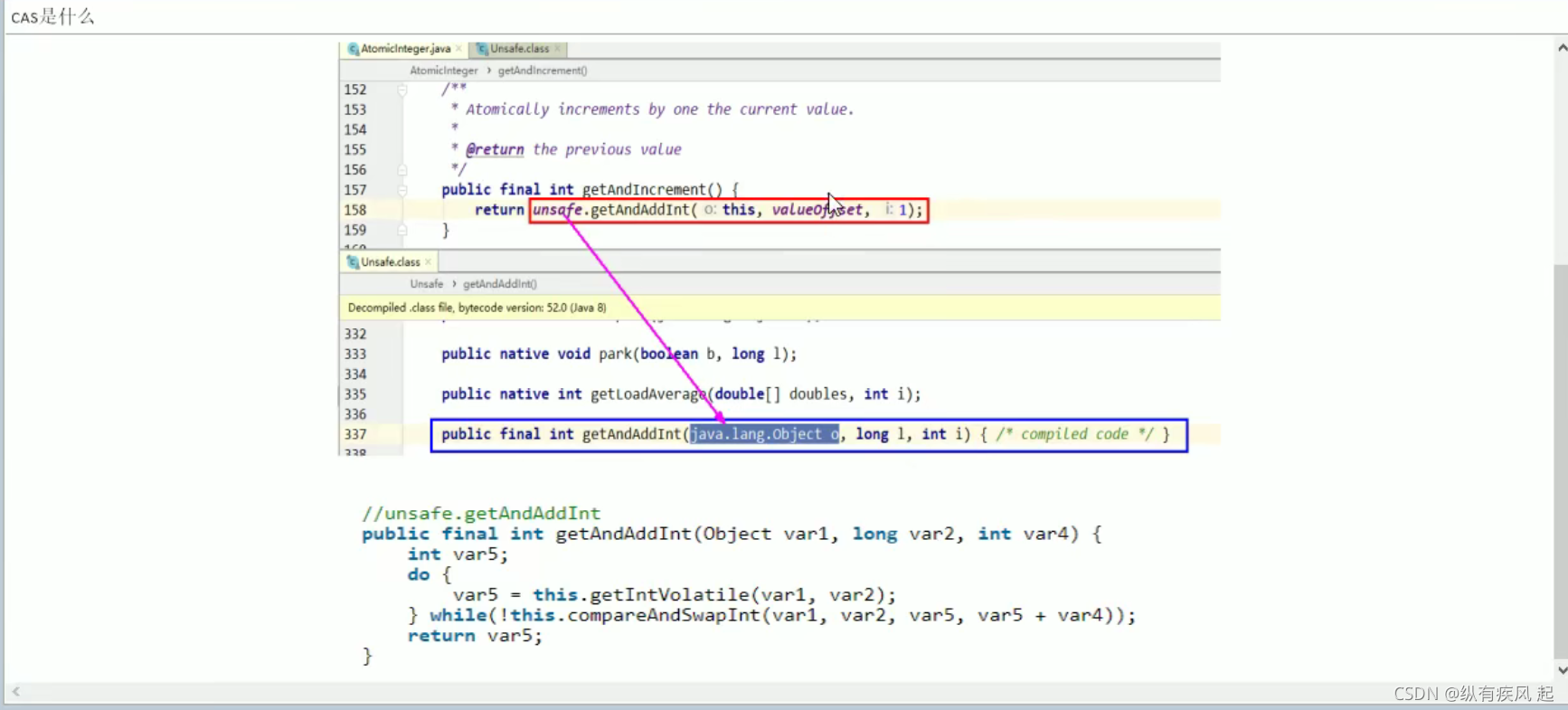Toggle the fold end marker at line 156
1568x710 pixels.
point(402,170)
